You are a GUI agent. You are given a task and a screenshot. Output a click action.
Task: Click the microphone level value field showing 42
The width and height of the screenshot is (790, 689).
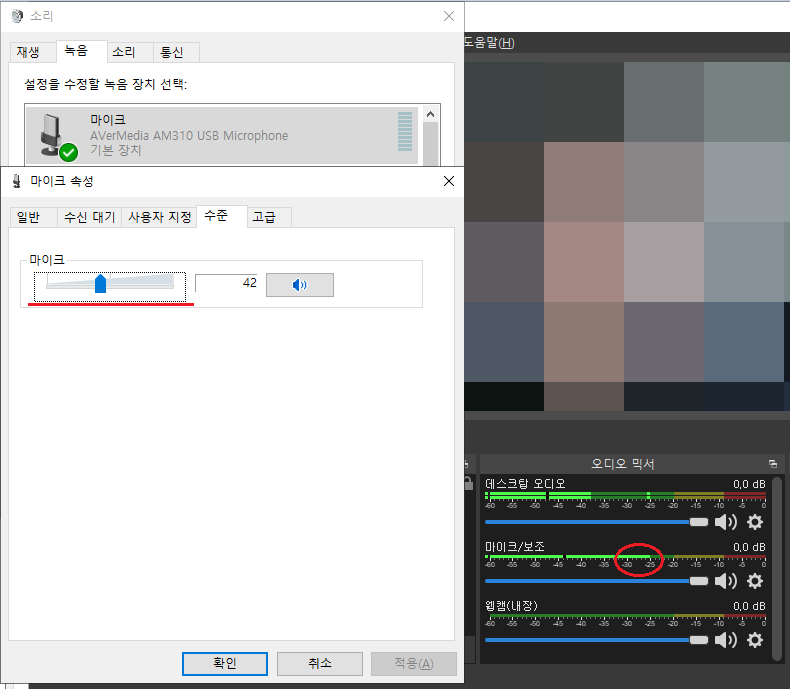[x=226, y=283]
